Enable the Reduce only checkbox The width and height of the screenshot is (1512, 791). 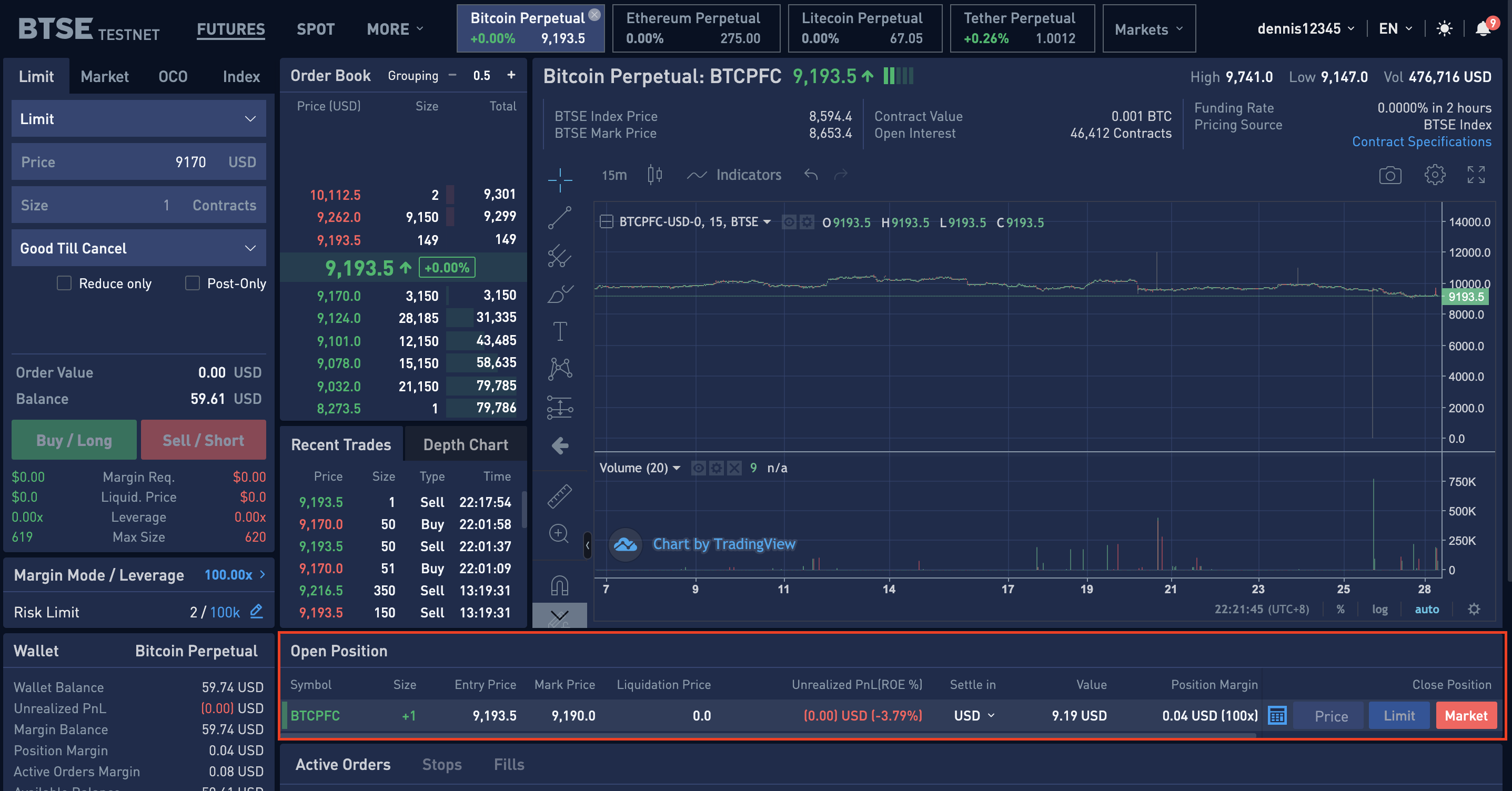click(64, 283)
